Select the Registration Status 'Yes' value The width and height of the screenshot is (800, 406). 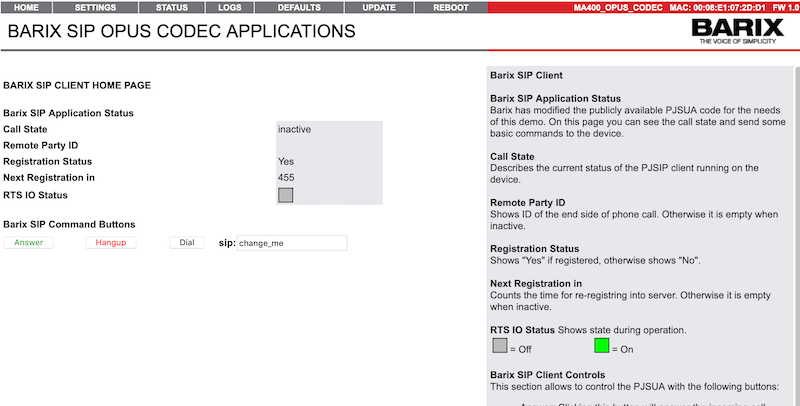pyautogui.click(x=286, y=162)
